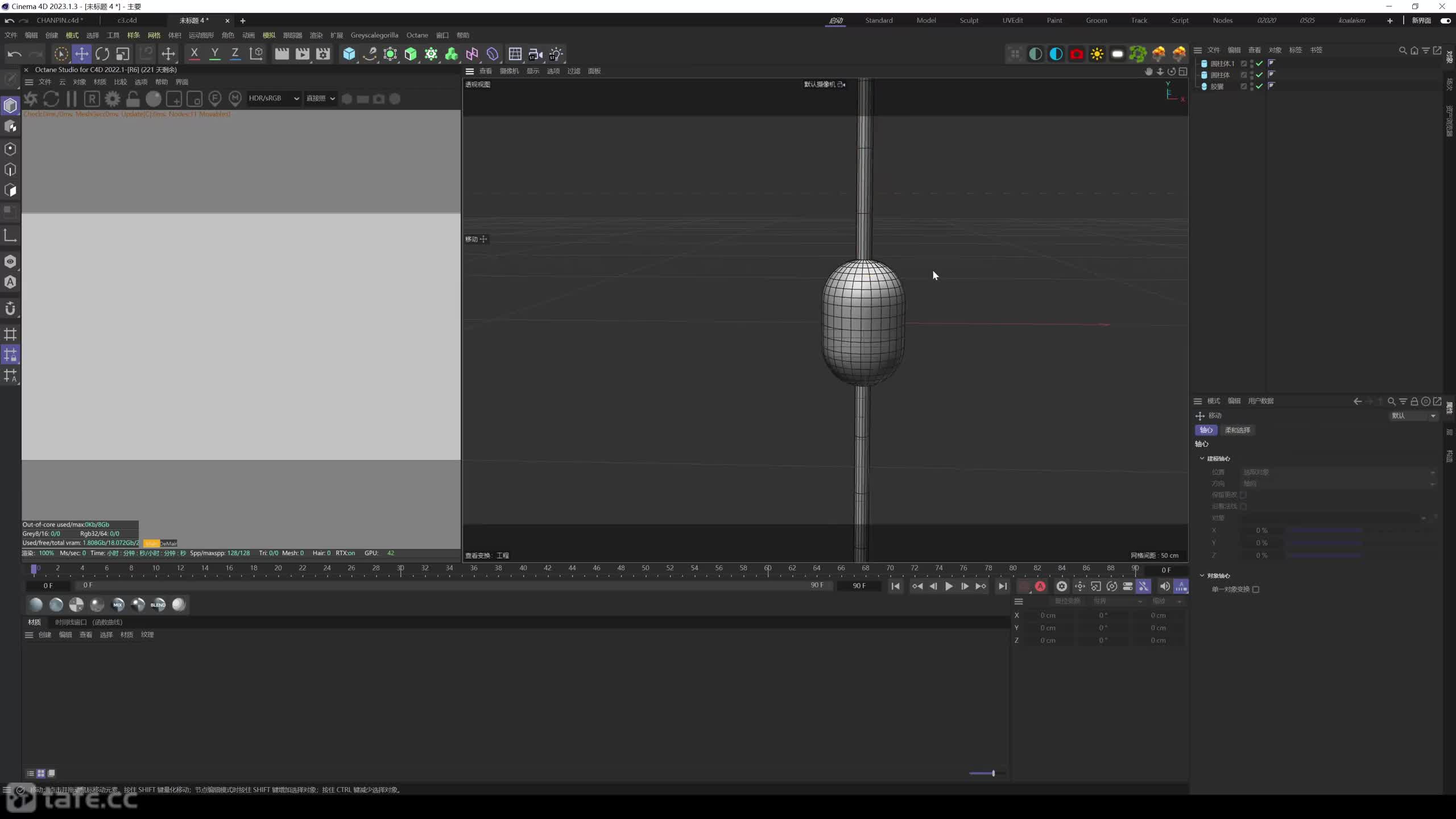
Task: Open 摄像机 menu in viewport
Action: point(509,71)
